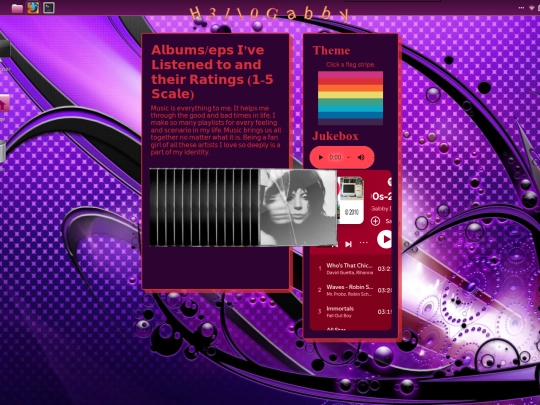
Task: Select the blue flag stripe theme
Action: coord(350,115)
